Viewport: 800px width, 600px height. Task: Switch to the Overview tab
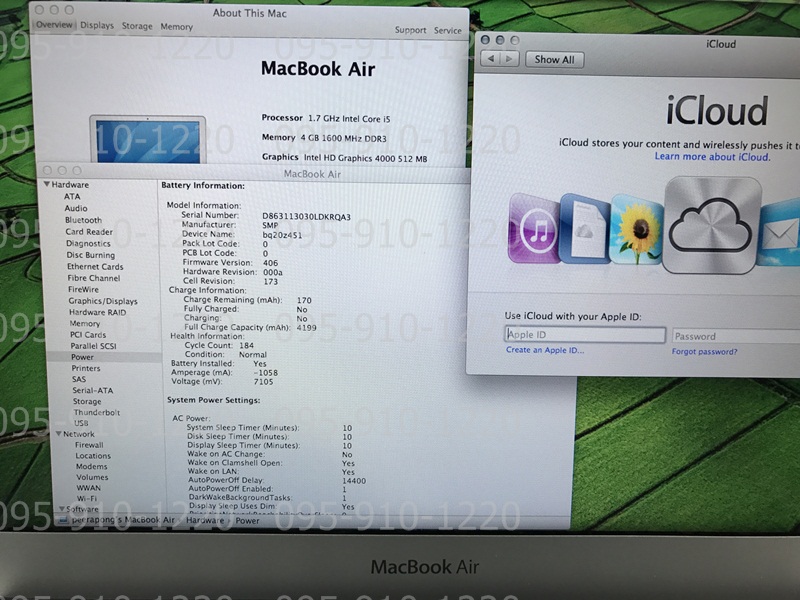click(x=54, y=24)
